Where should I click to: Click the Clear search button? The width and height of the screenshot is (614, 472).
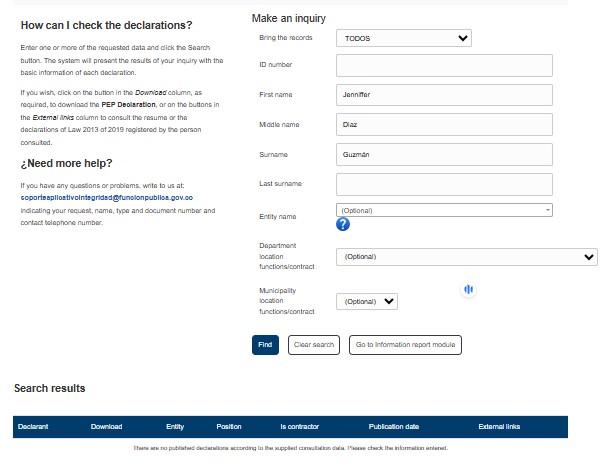[314, 345]
